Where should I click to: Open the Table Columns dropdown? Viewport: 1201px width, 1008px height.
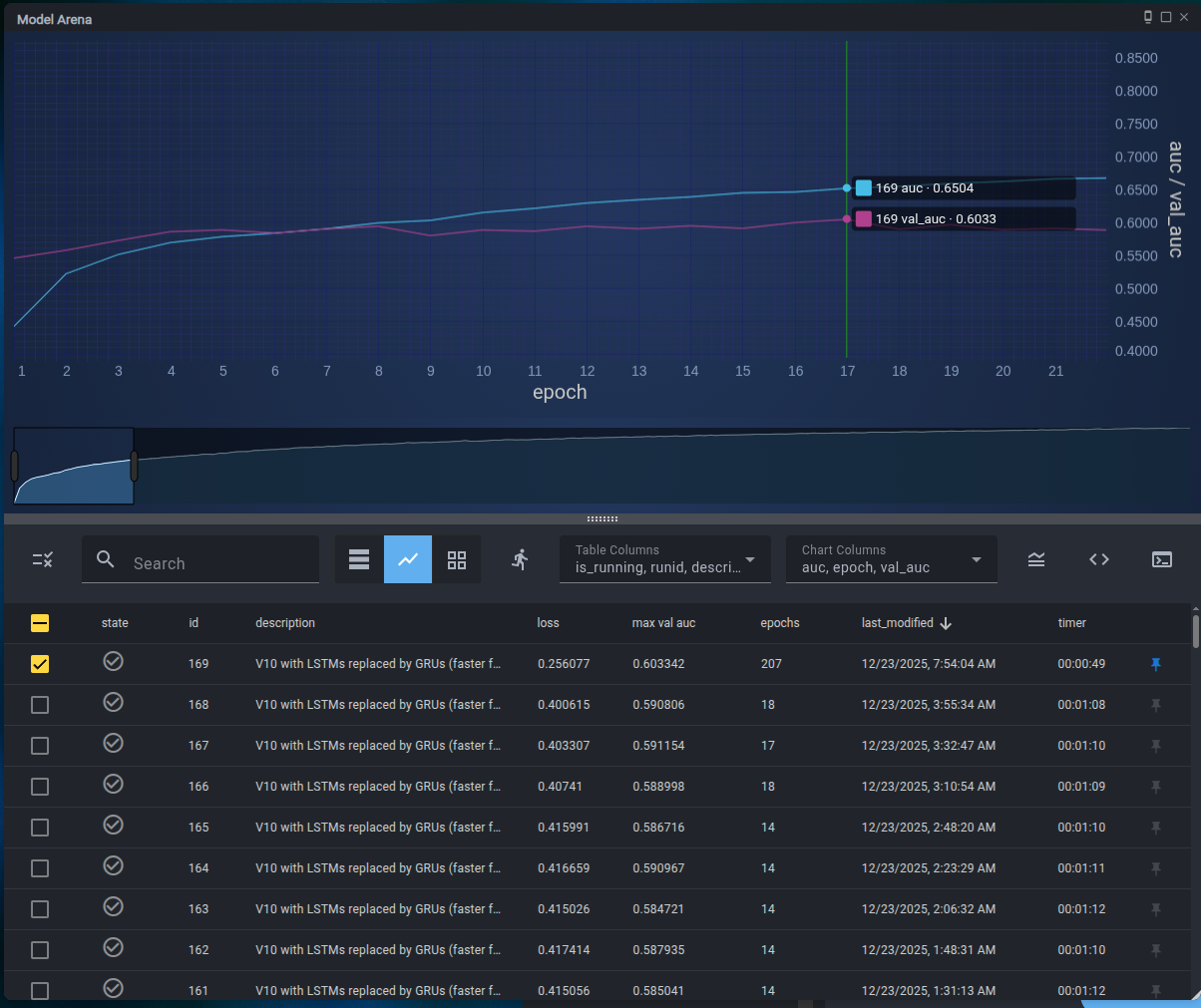[665, 559]
